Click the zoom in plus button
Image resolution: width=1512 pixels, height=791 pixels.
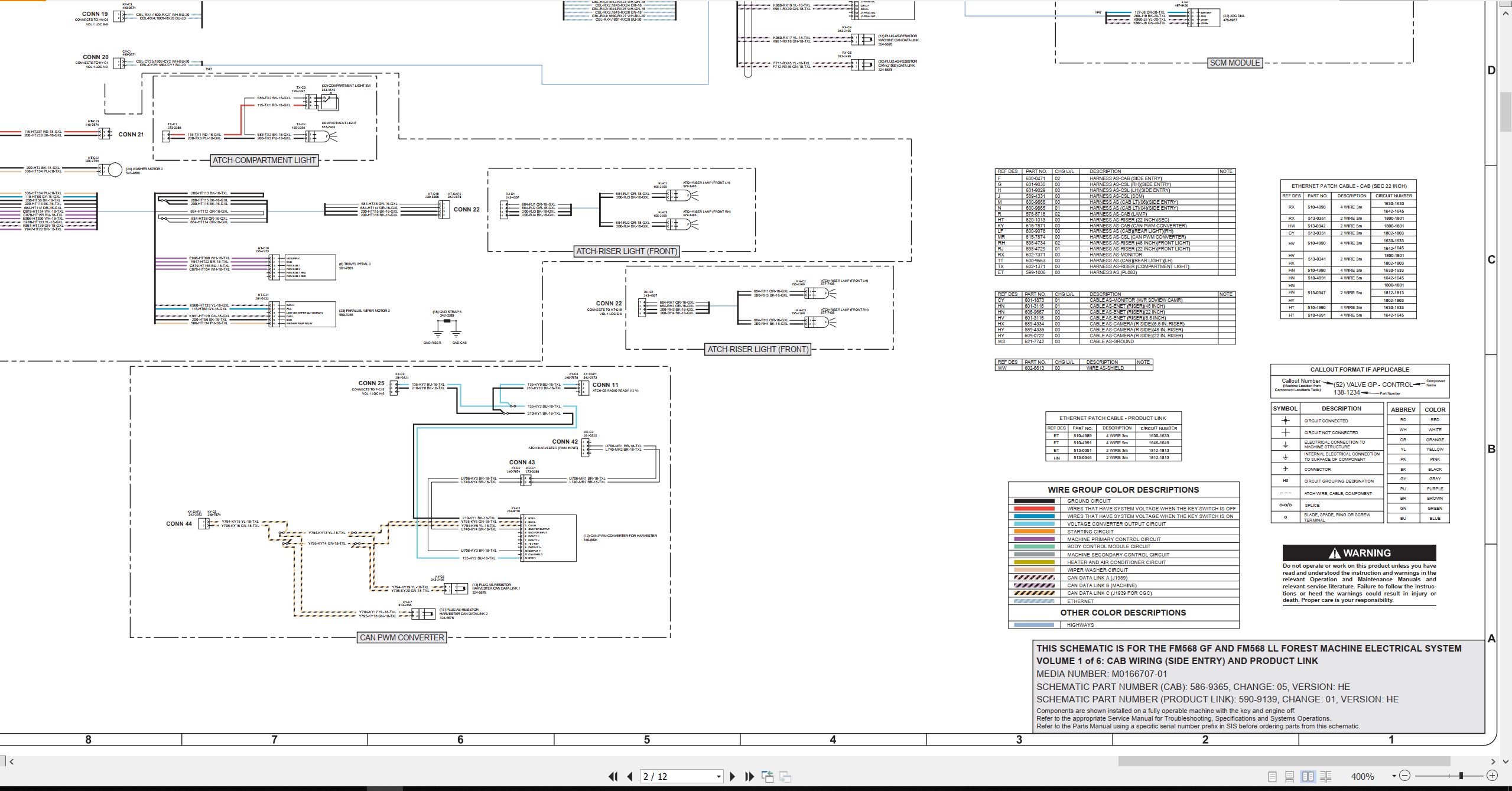coord(1492,776)
